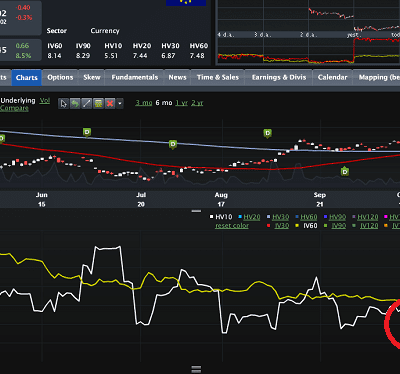Click the splitter handle below volatility chart
Image resolution: width=400 pixels, height=374 pixels.
[x=196, y=369]
